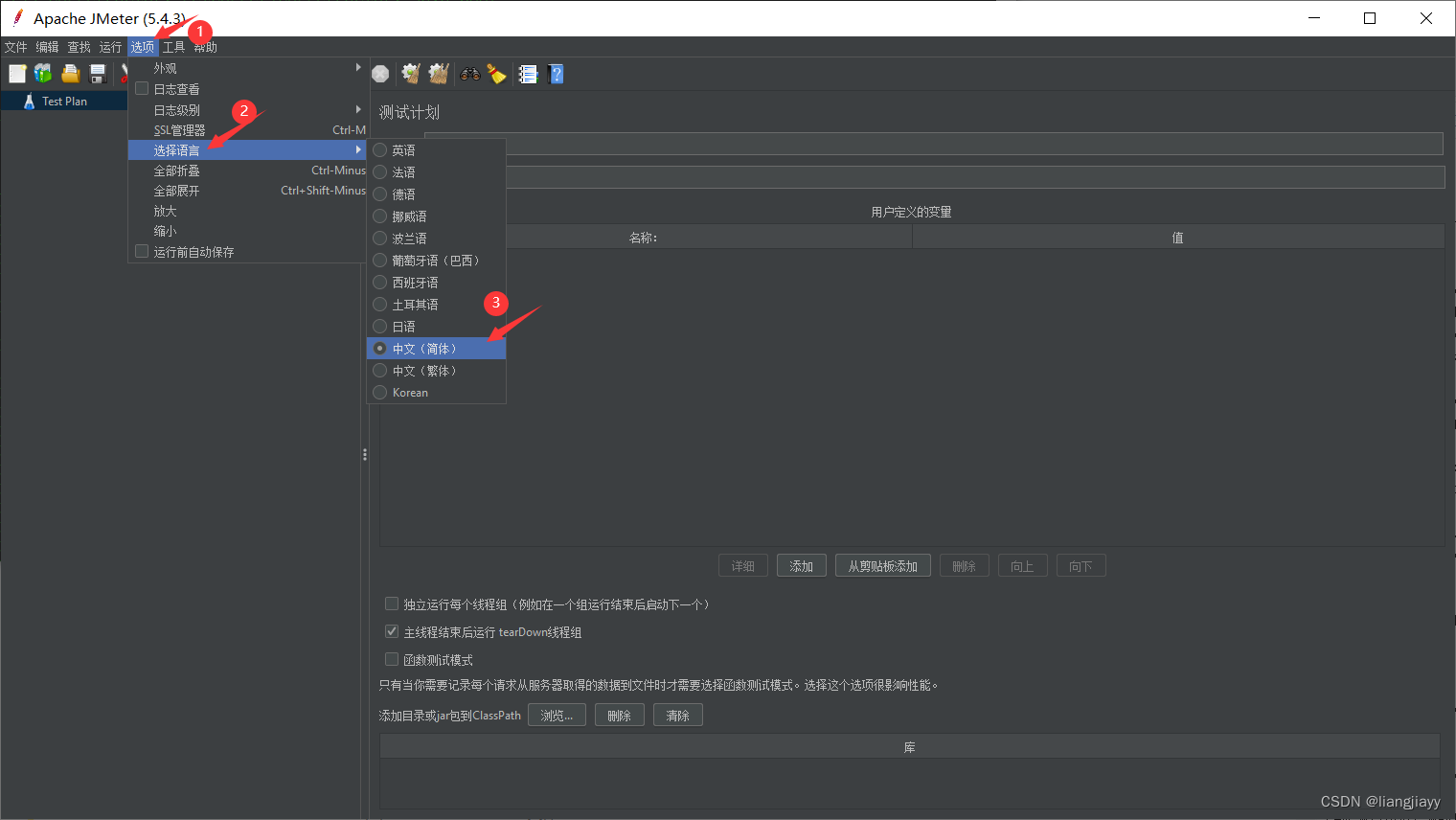Select the 中文（繁体） language option
Screen dimensions: 1456x820
pyautogui.click(x=437, y=371)
